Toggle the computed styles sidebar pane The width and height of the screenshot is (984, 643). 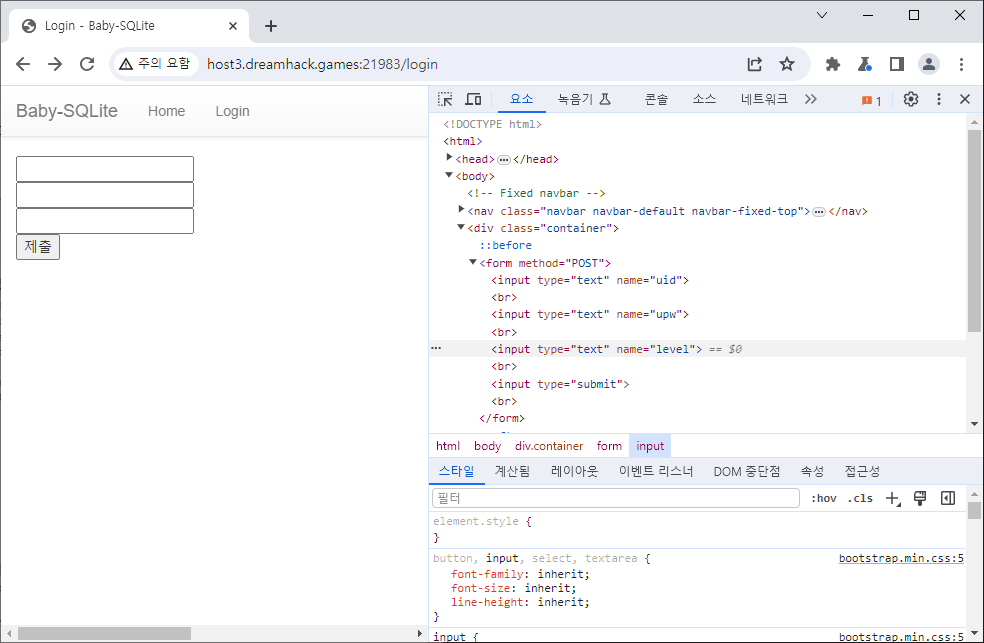948,498
